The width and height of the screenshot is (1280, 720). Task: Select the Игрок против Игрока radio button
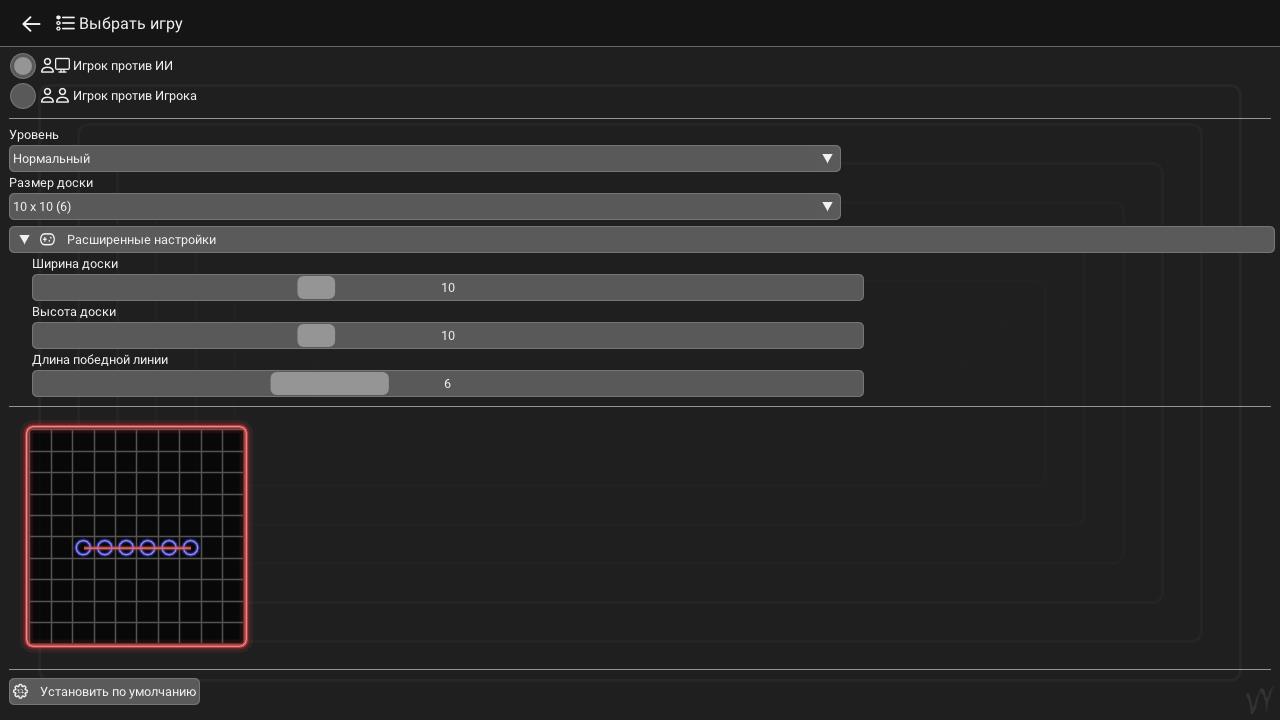(x=22, y=96)
